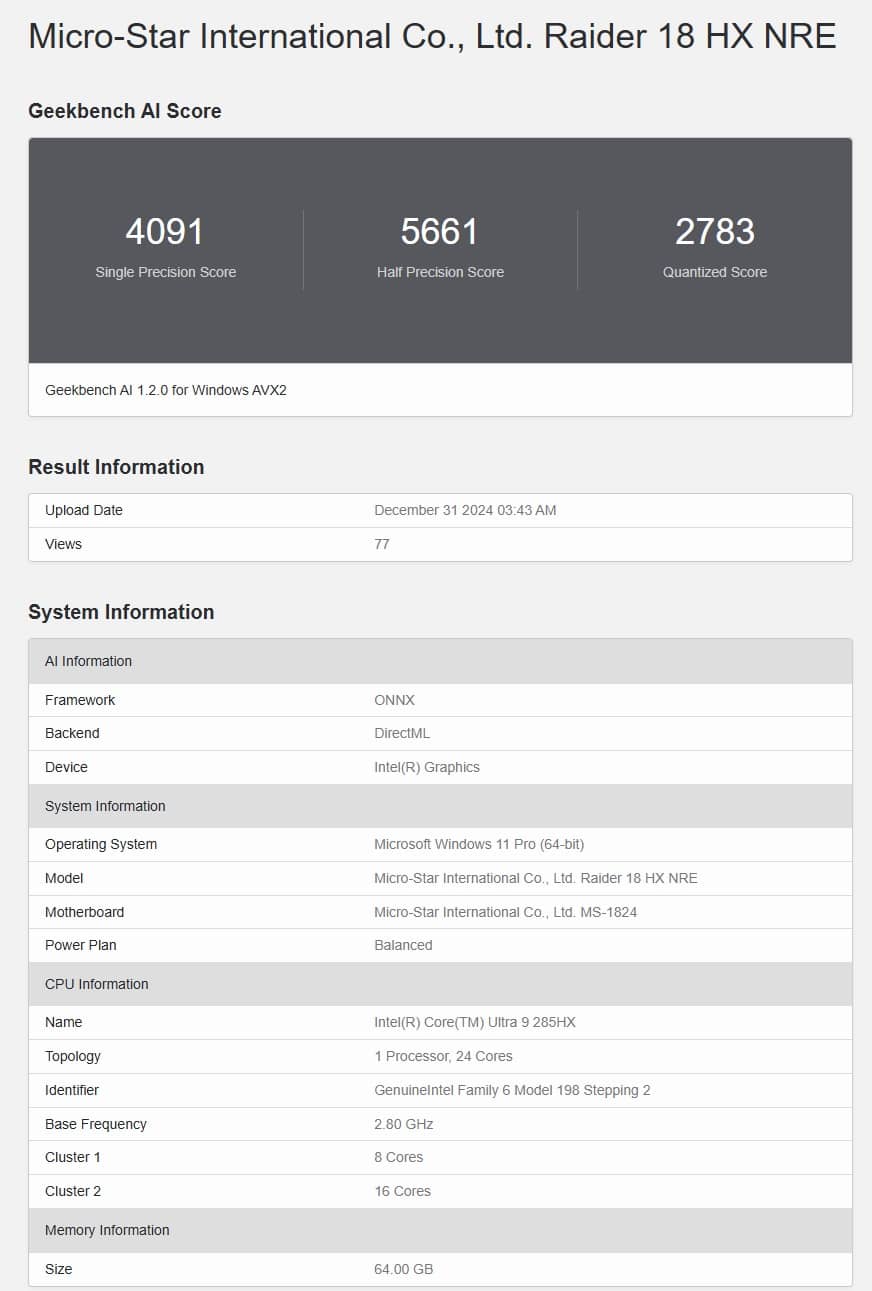
Task: Select the Single Precision Score 4091
Action: 165,231
